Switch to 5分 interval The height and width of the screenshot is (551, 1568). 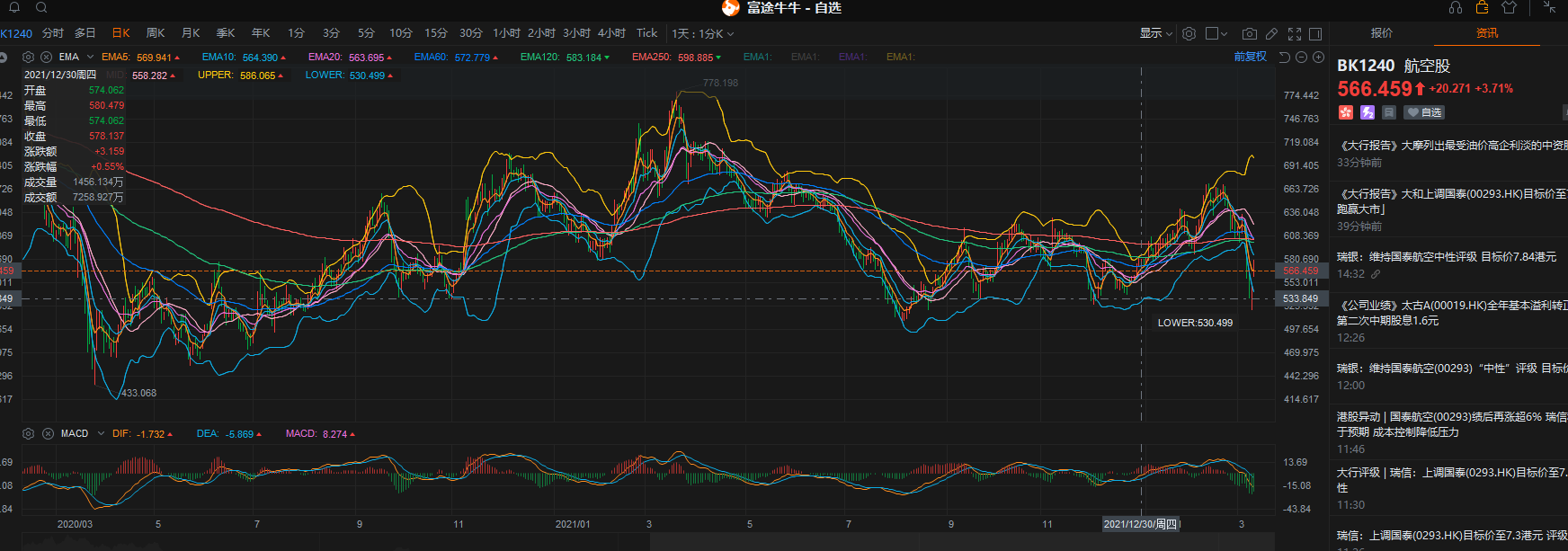366,33
